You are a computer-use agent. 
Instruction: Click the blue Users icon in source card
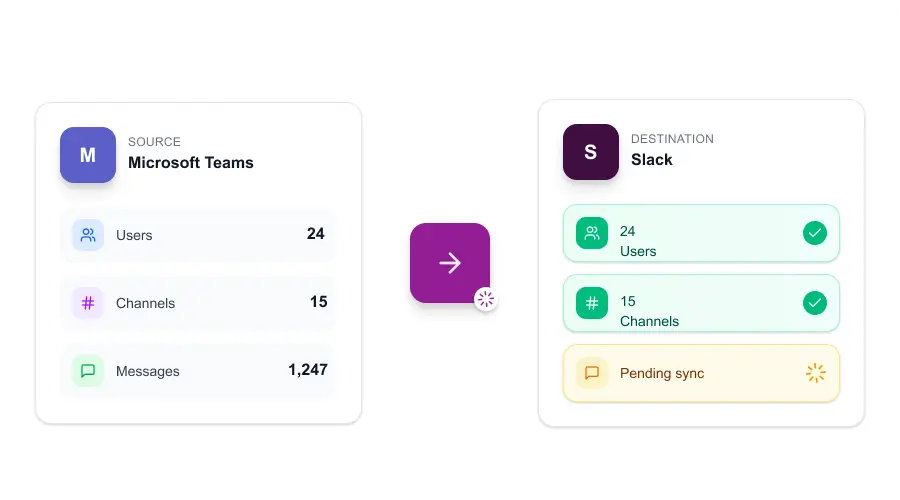[x=88, y=235]
